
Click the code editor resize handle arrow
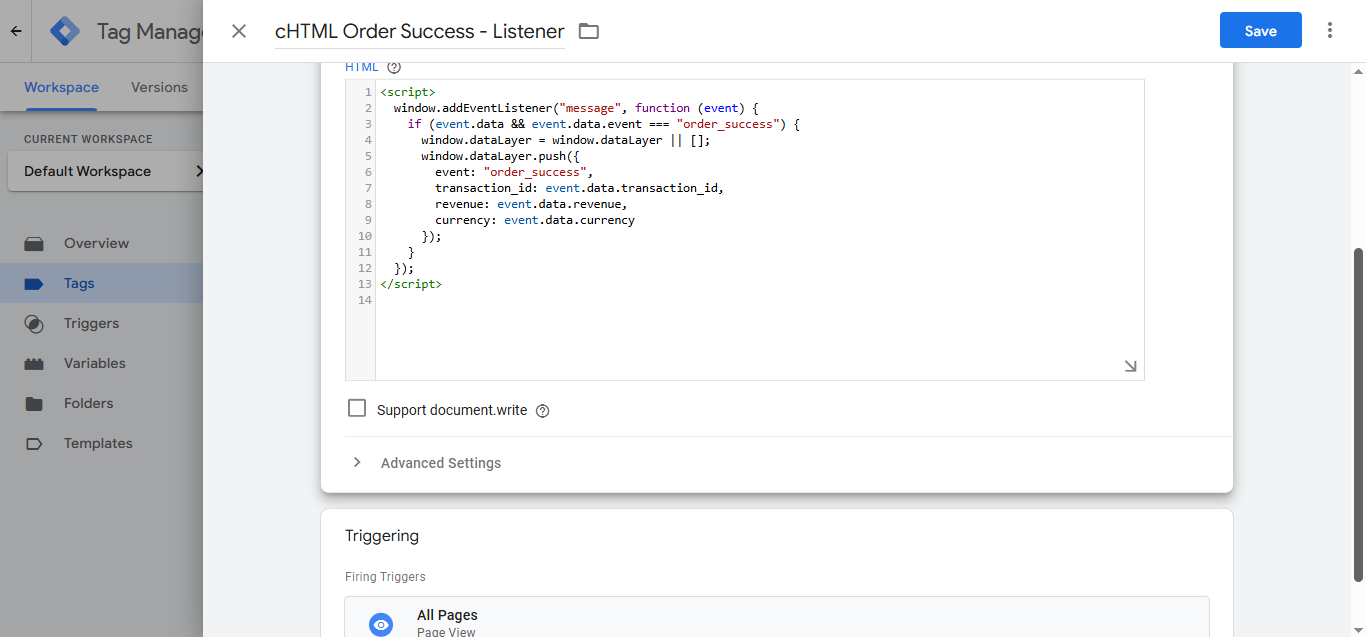tap(1131, 367)
